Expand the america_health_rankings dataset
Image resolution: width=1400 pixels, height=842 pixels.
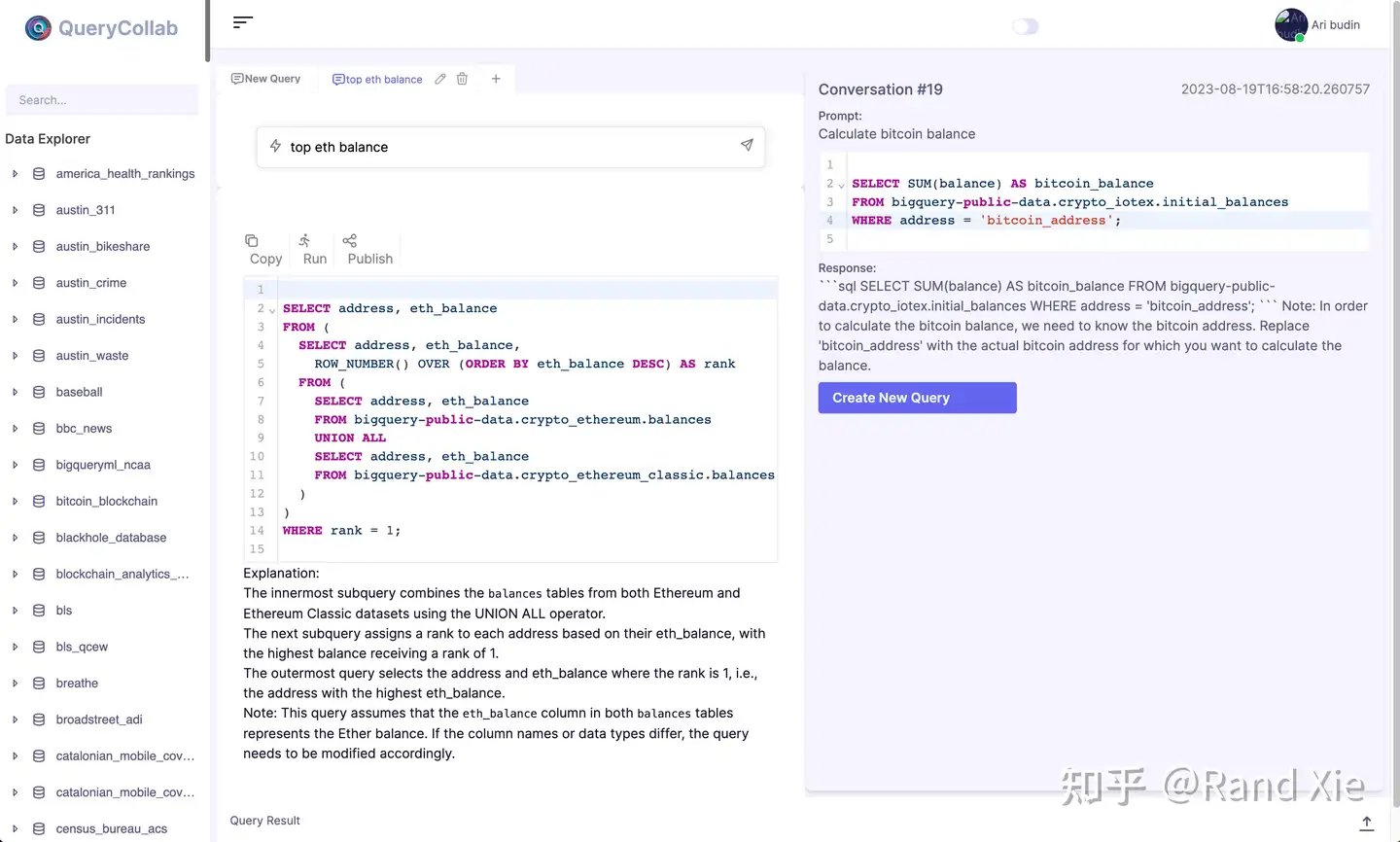click(x=15, y=174)
